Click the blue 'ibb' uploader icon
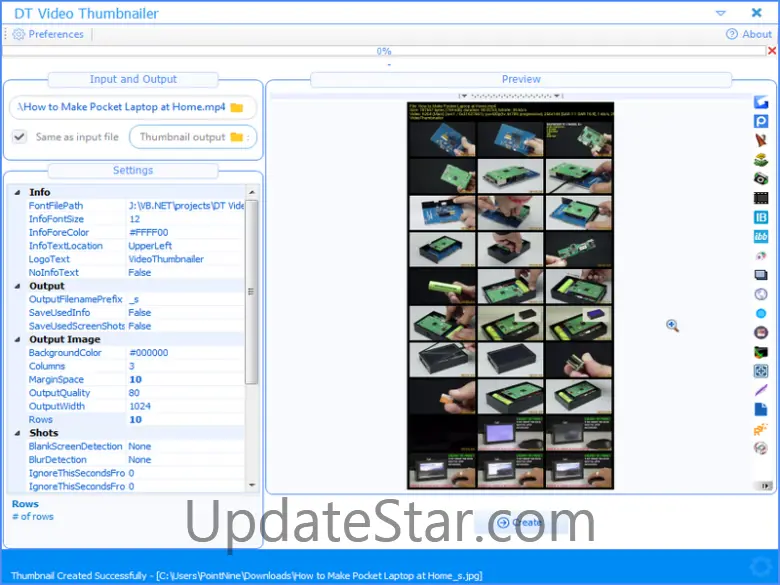This screenshot has width=780, height=585. click(761, 236)
